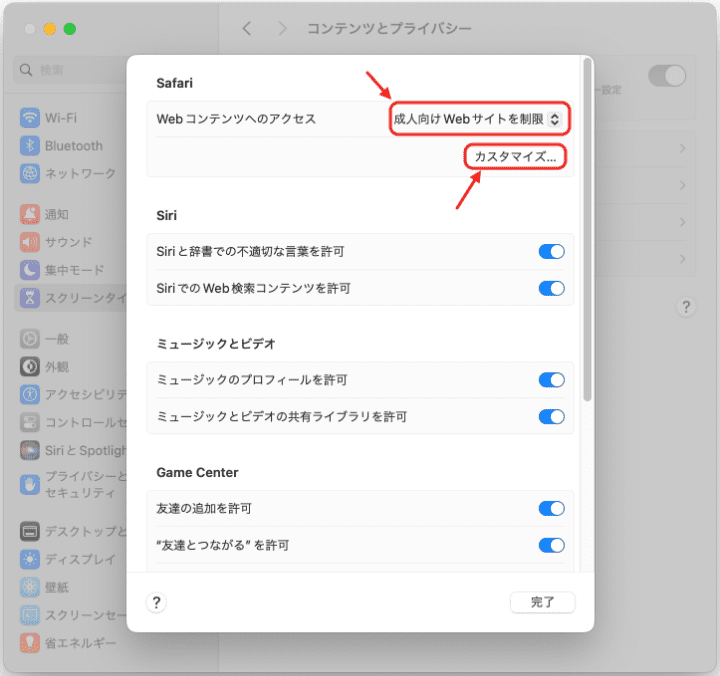This screenshot has height=676, width=720.
Task: Open the 成人向けWebサイトを制限 dropdown
Action: click(479, 119)
